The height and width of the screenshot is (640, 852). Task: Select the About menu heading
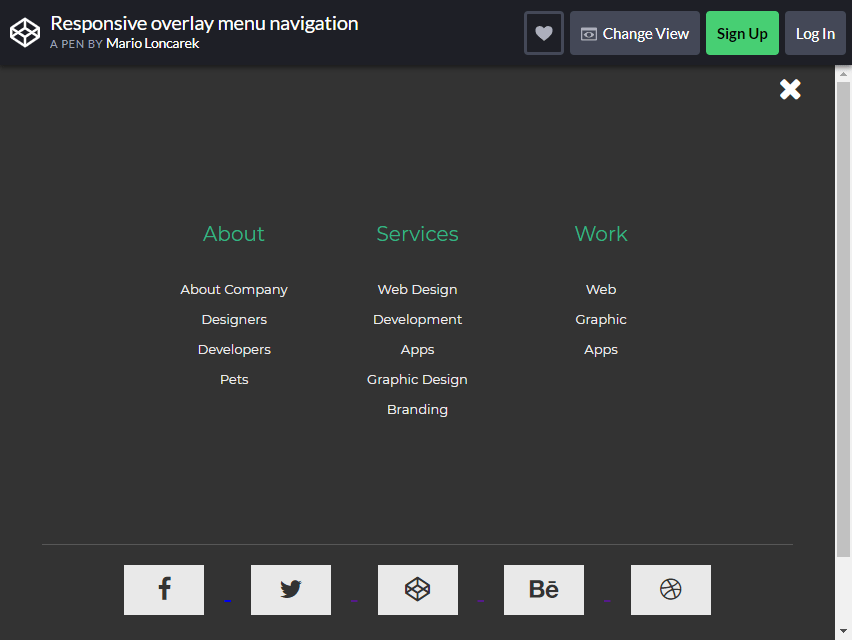coord(233,233)
